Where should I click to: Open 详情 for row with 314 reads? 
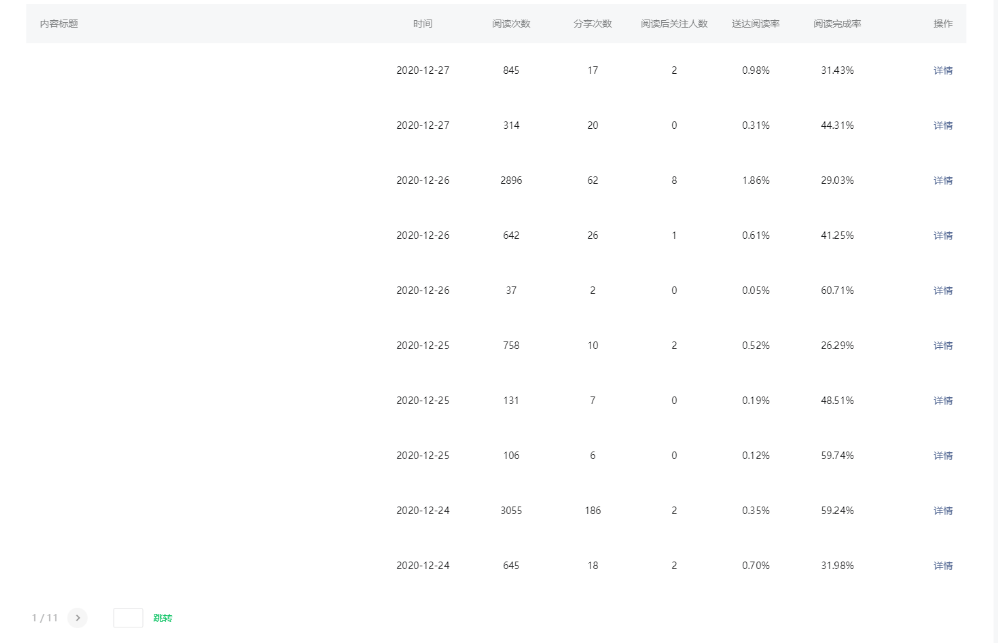pos(942,126)
